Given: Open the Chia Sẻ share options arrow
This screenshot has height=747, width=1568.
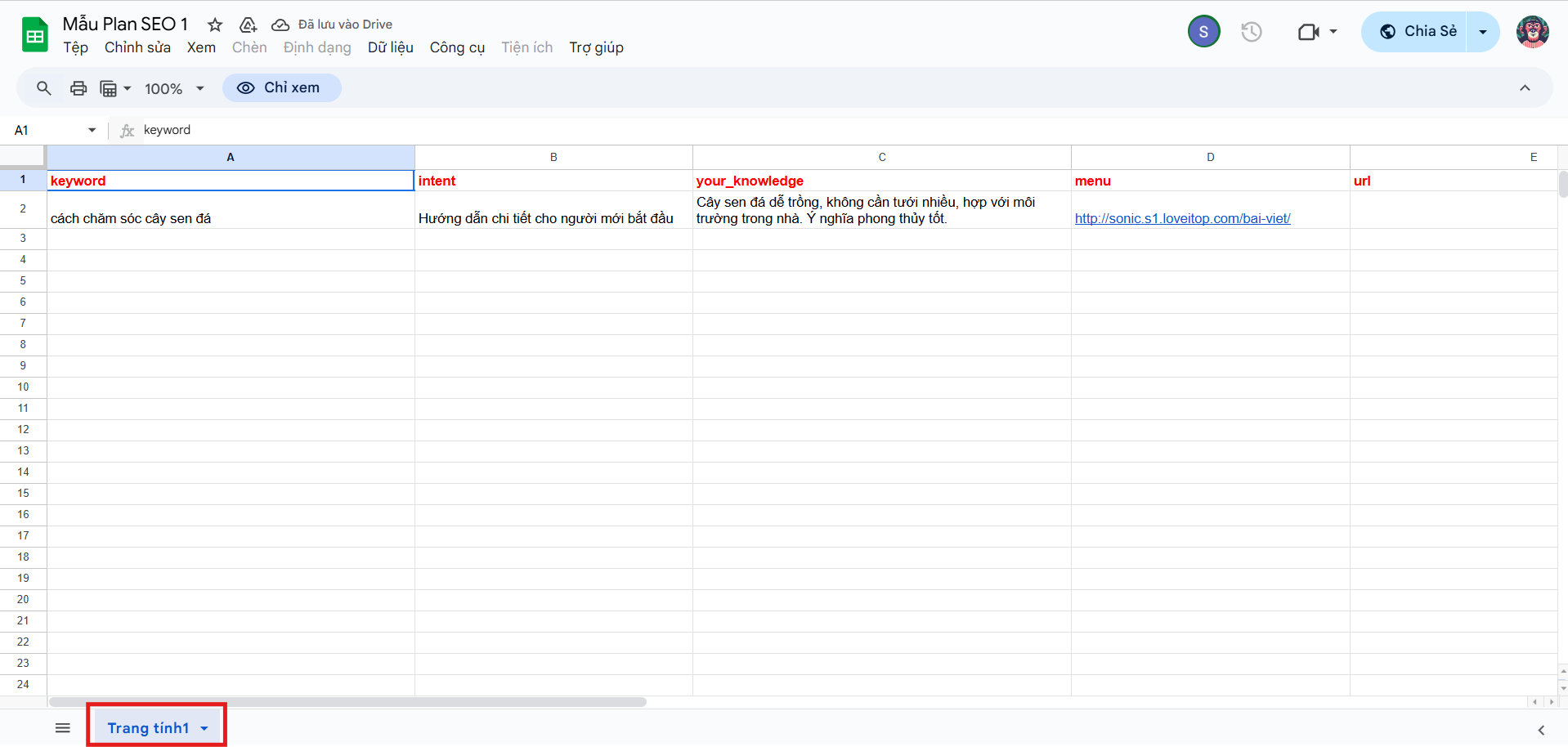Looking at the screenshot, I should pos(1483,32).
